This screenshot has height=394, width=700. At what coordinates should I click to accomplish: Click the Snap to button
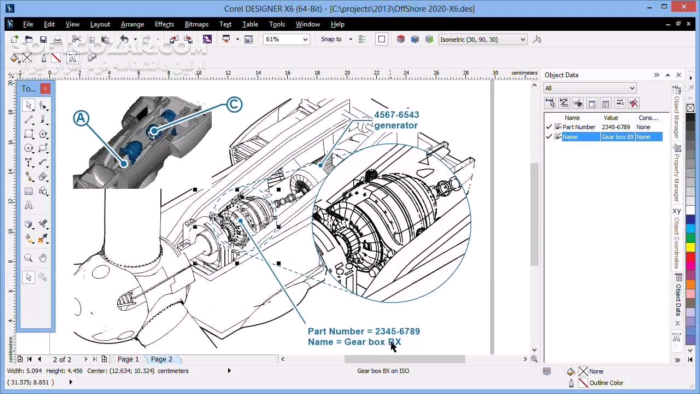pyautogui.click(x=331, y=39)
